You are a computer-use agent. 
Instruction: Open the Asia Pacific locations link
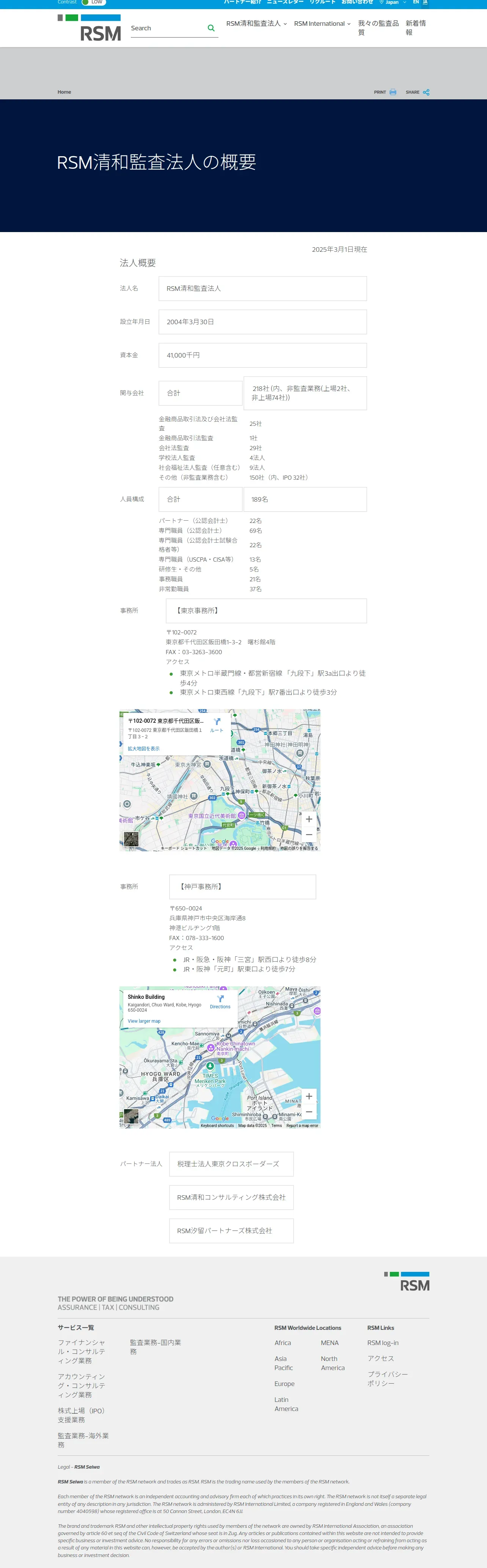coord(284,1363)
